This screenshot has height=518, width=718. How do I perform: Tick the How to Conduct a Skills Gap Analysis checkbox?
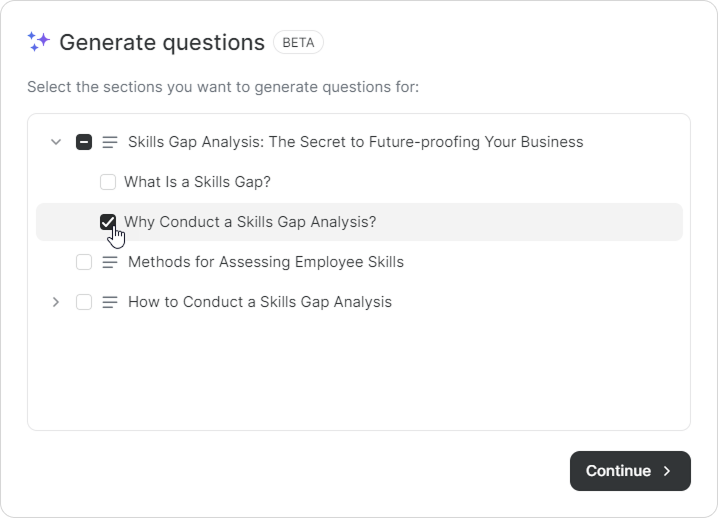pyautogui.click(x=84, y=302)
